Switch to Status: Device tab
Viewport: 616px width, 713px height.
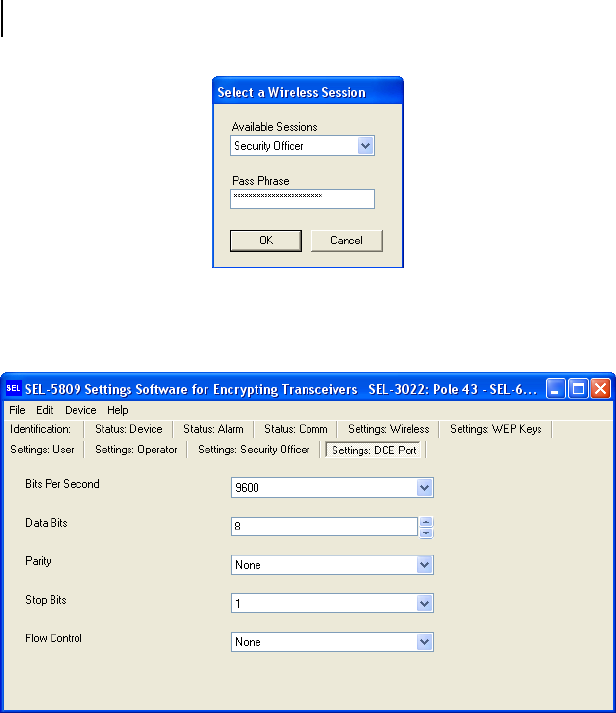(129, 429)
